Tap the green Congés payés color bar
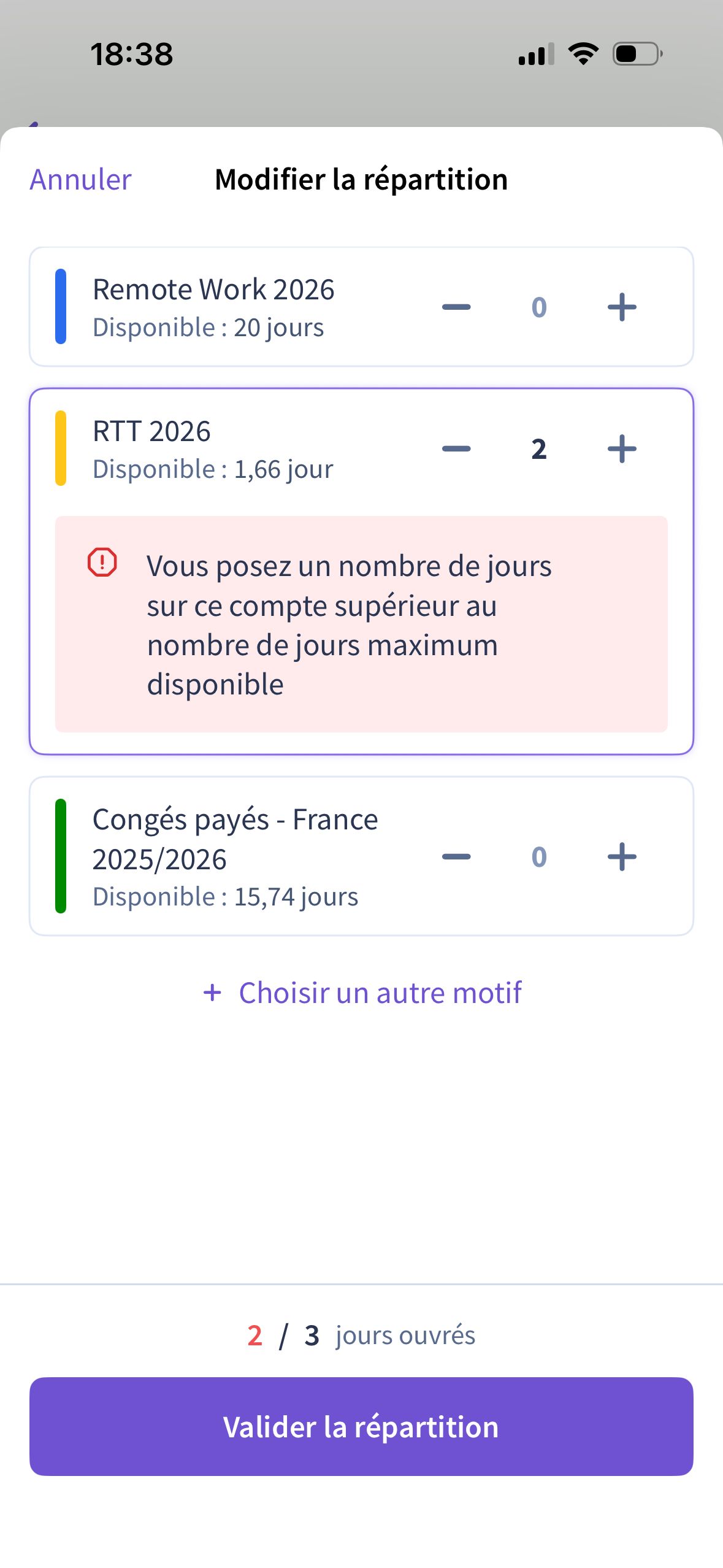 61,856
